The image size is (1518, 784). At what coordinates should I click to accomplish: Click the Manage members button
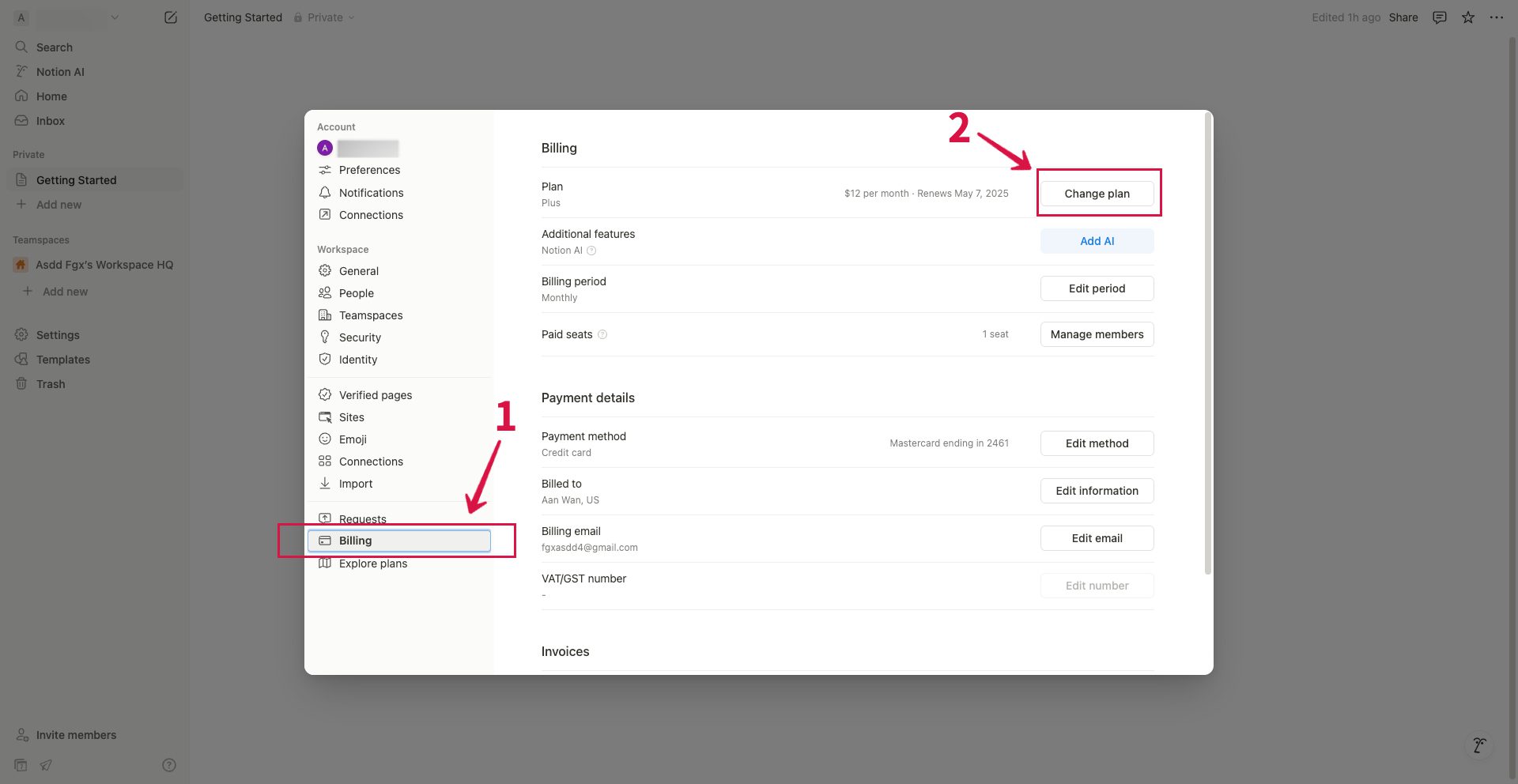tap(1097, 334)
